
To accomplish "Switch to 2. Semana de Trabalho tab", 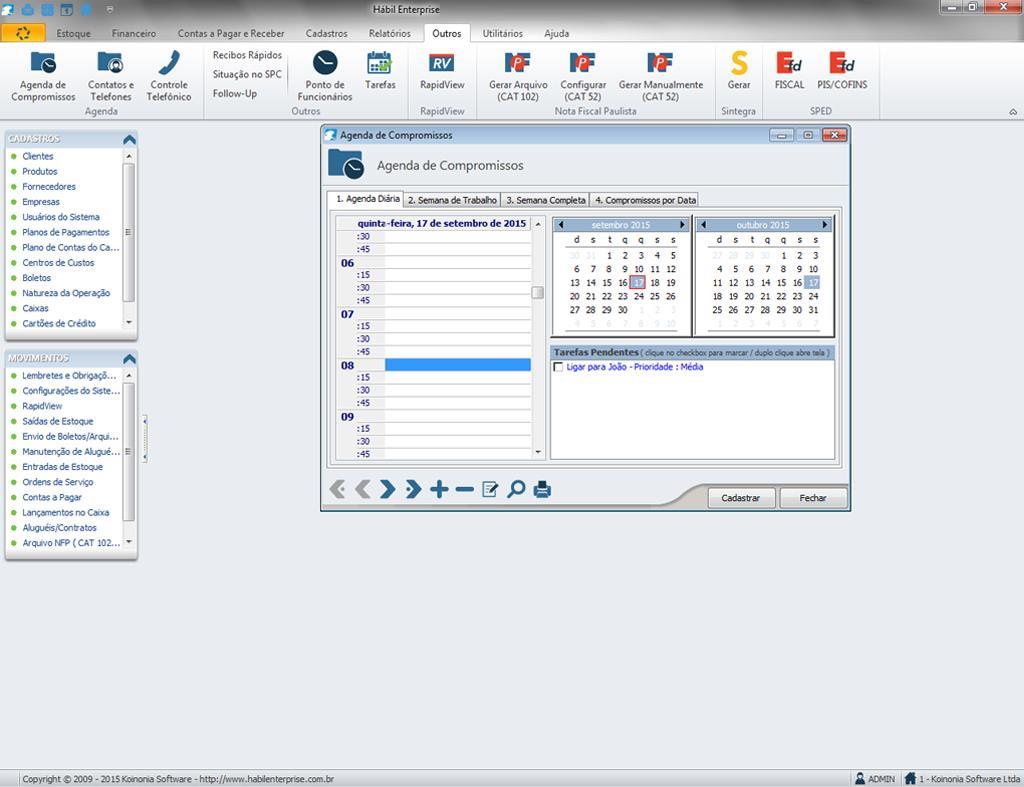I will [452, 200].
